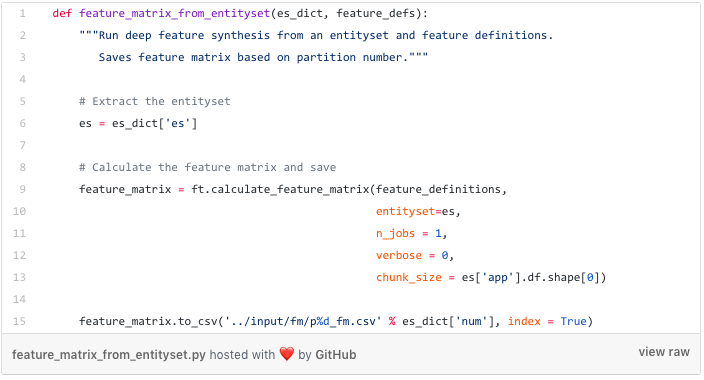Screen dimensions: 704x380
Task: Select line number 13
Action: 19,278
